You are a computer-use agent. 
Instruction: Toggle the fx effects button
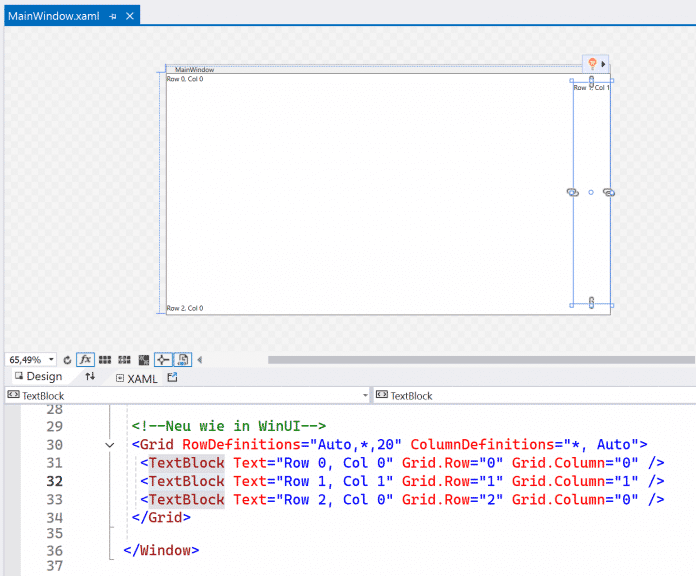click(x=85, y=359)
